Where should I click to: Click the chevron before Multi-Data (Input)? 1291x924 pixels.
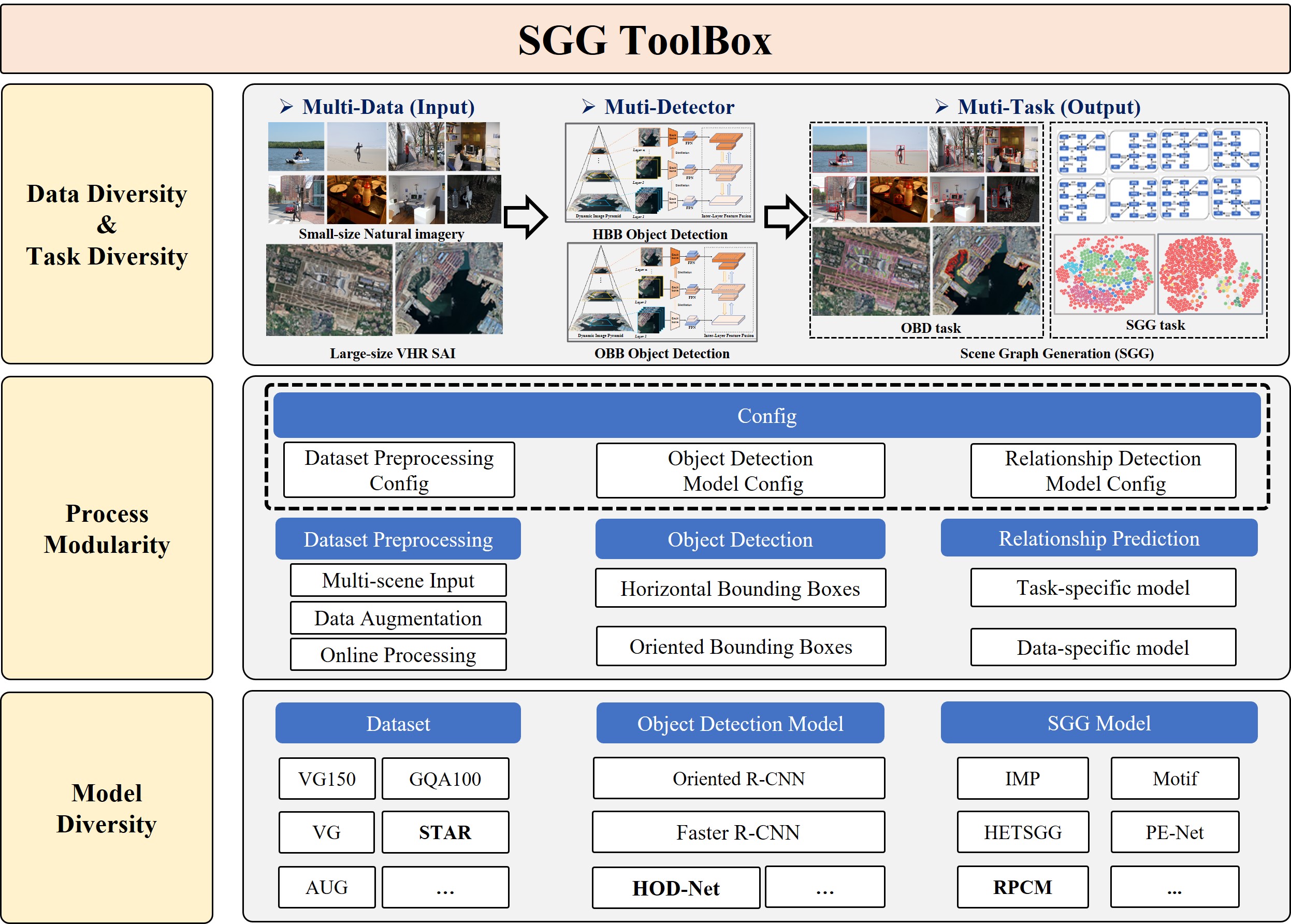click(286, 107)
